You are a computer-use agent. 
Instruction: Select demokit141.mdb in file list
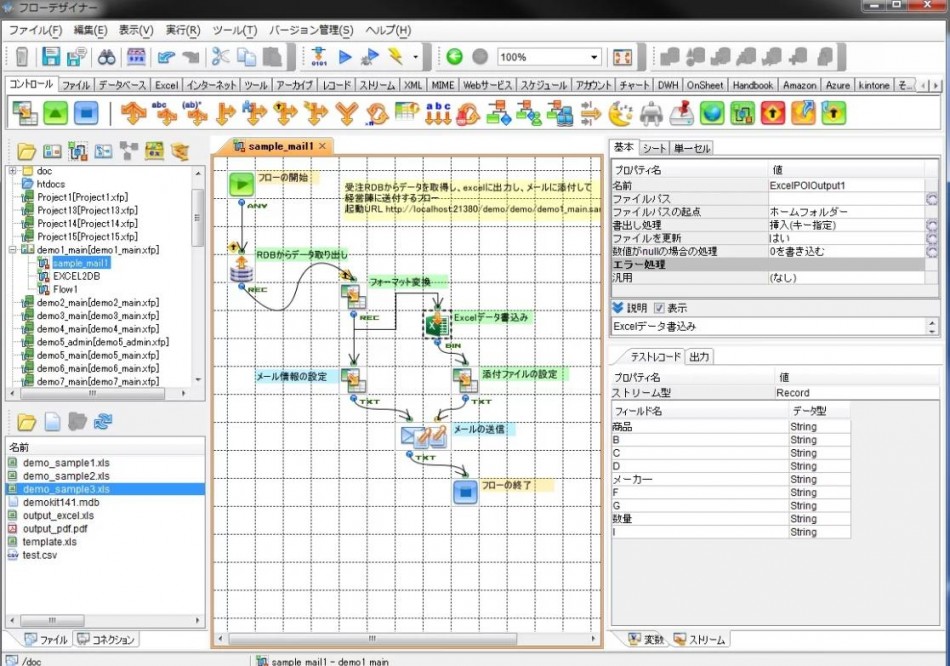(x=61, y=502)
